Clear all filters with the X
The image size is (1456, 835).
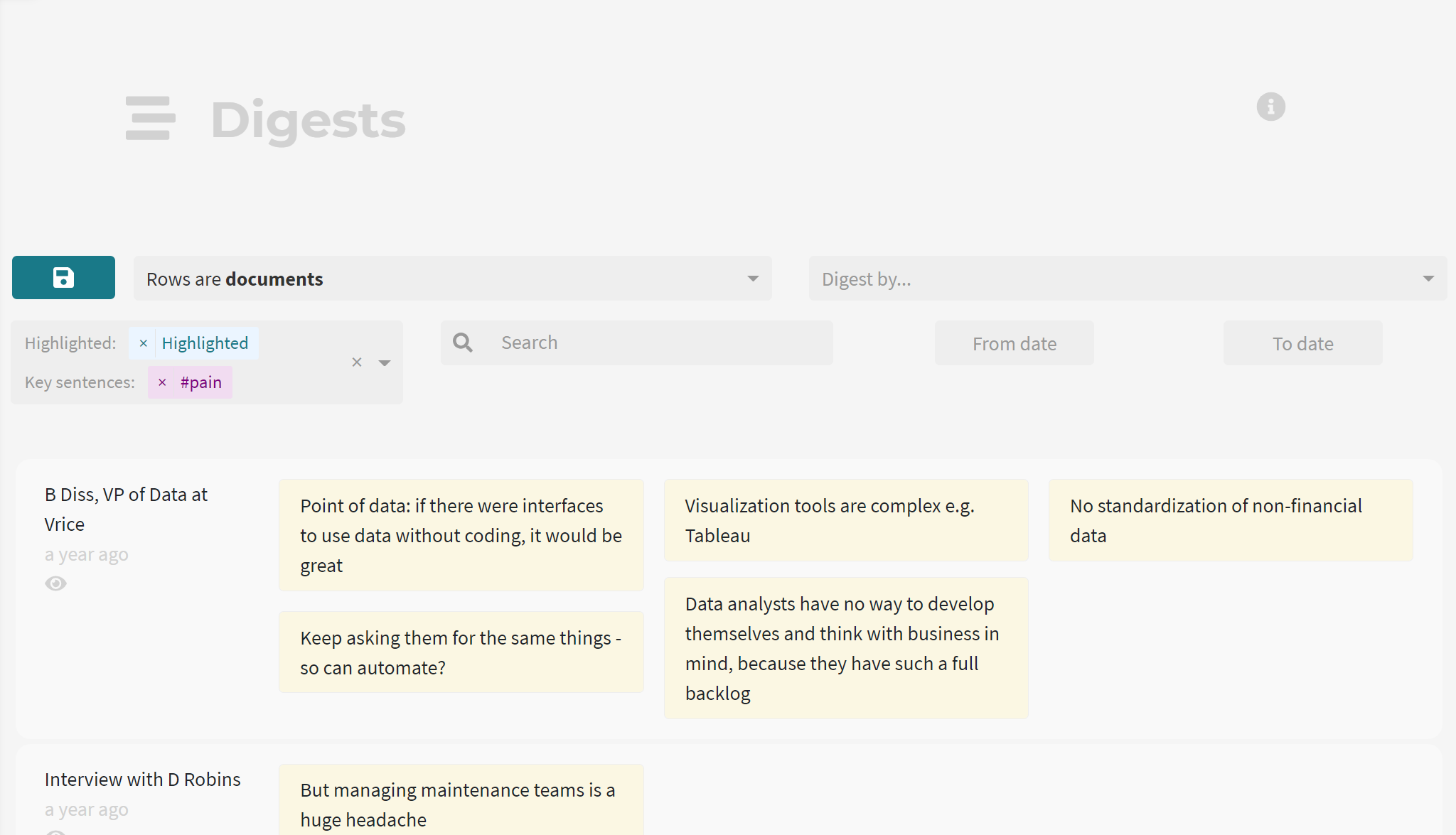click(357, 362)
